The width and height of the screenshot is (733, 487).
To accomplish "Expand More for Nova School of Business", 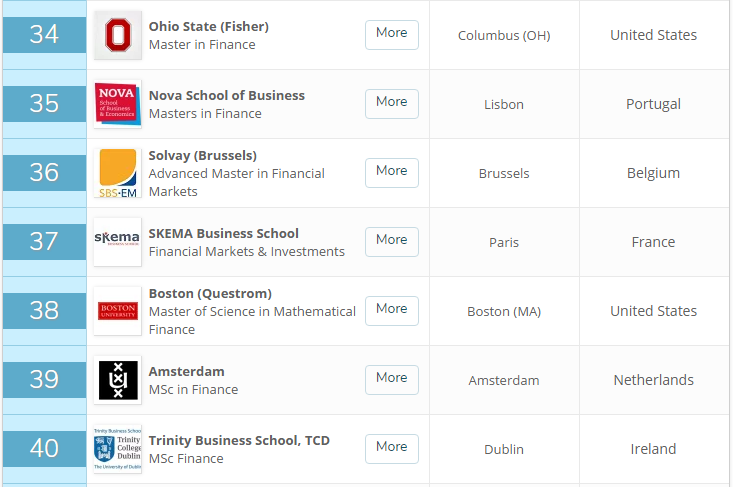I will point(391,103).
